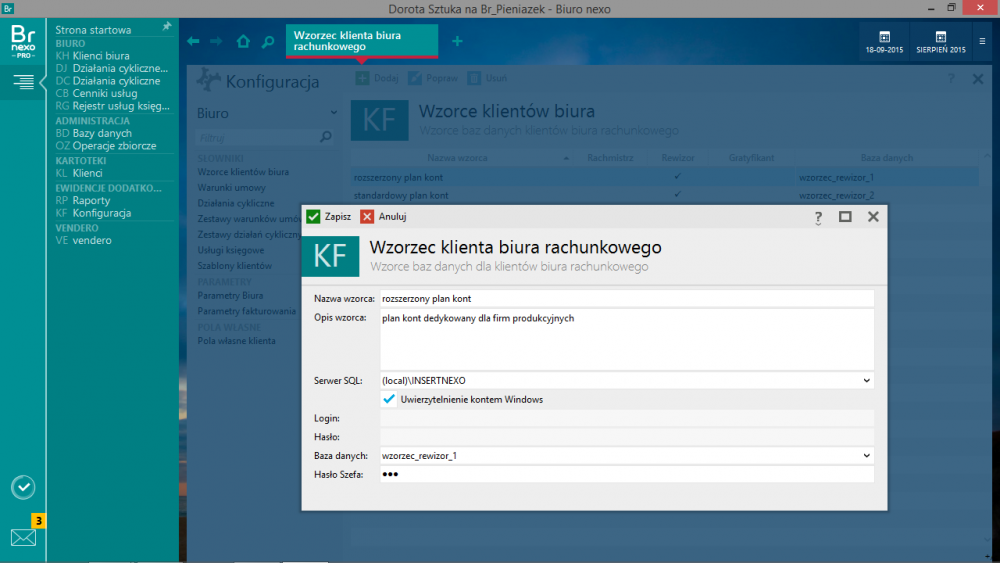Switch to Wzorzec klienta biura rachunkowego tab
This screenshot has height=563, width=1000.
pyautogui.click(x=361, y=40)
